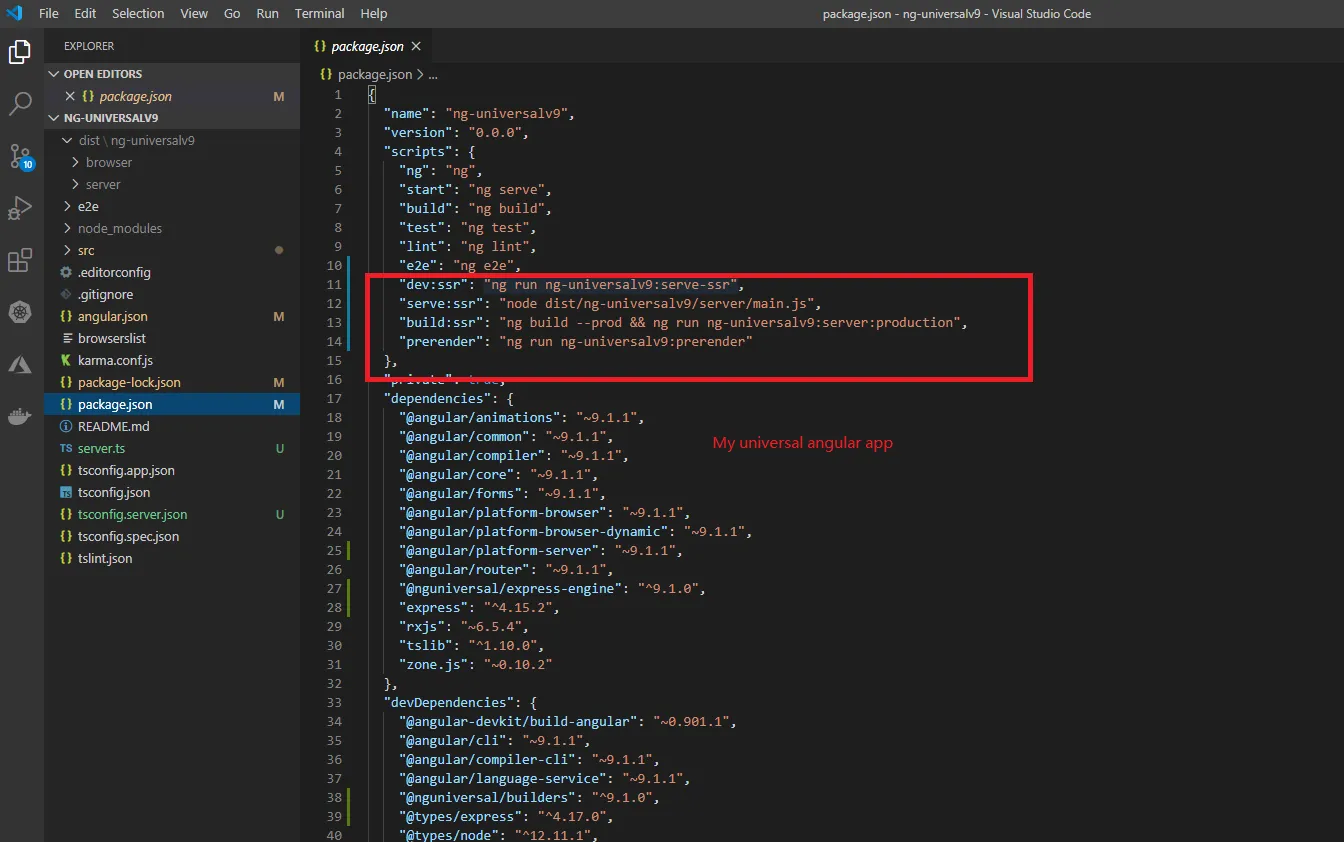The image size is (1344, 842).
Task: Open the Extensions view
Action: pyautogui.click(x=20, y=261)
